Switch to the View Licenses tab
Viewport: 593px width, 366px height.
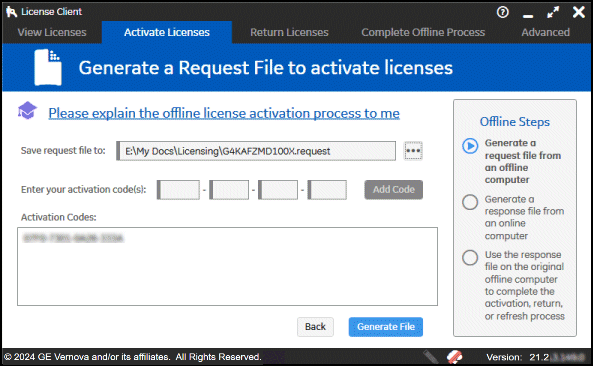[52, 33]
